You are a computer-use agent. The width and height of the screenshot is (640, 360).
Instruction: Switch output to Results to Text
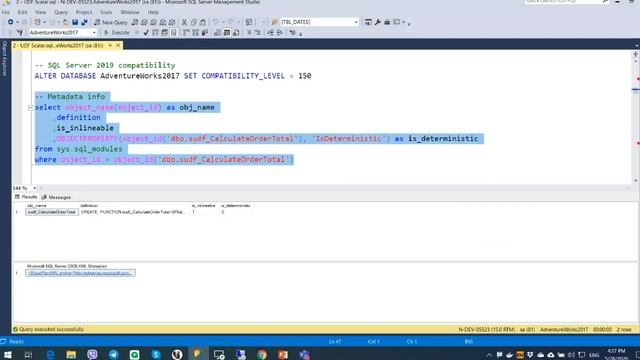coord(218,33)
